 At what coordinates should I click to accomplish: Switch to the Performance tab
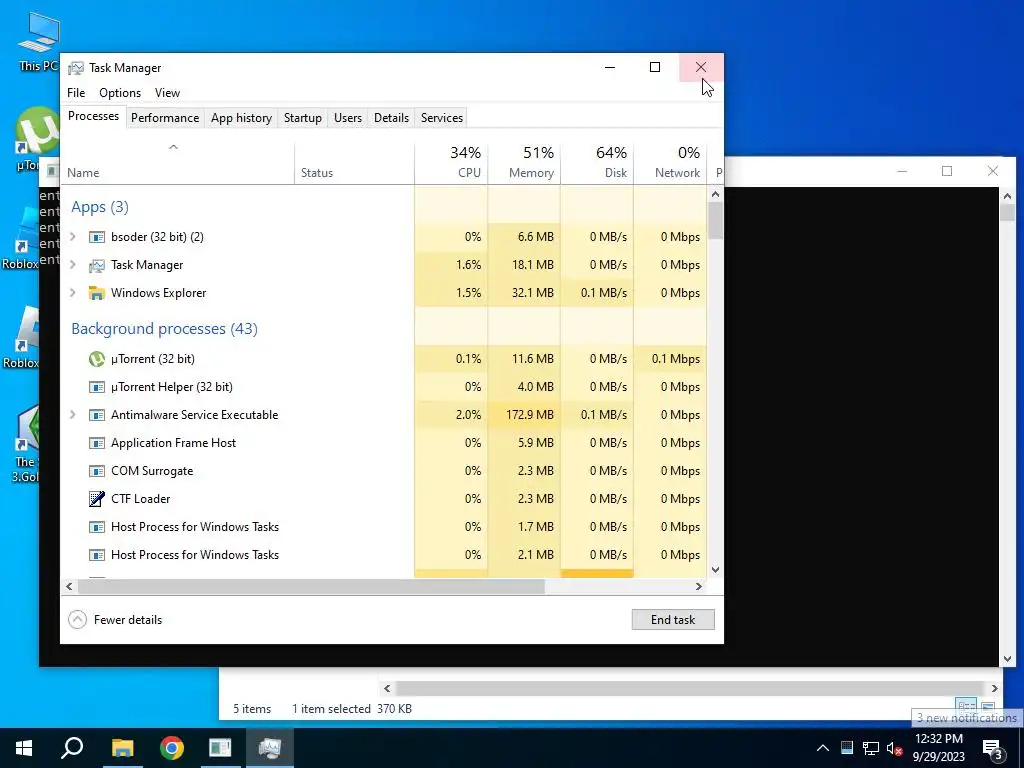coord(165,118)
